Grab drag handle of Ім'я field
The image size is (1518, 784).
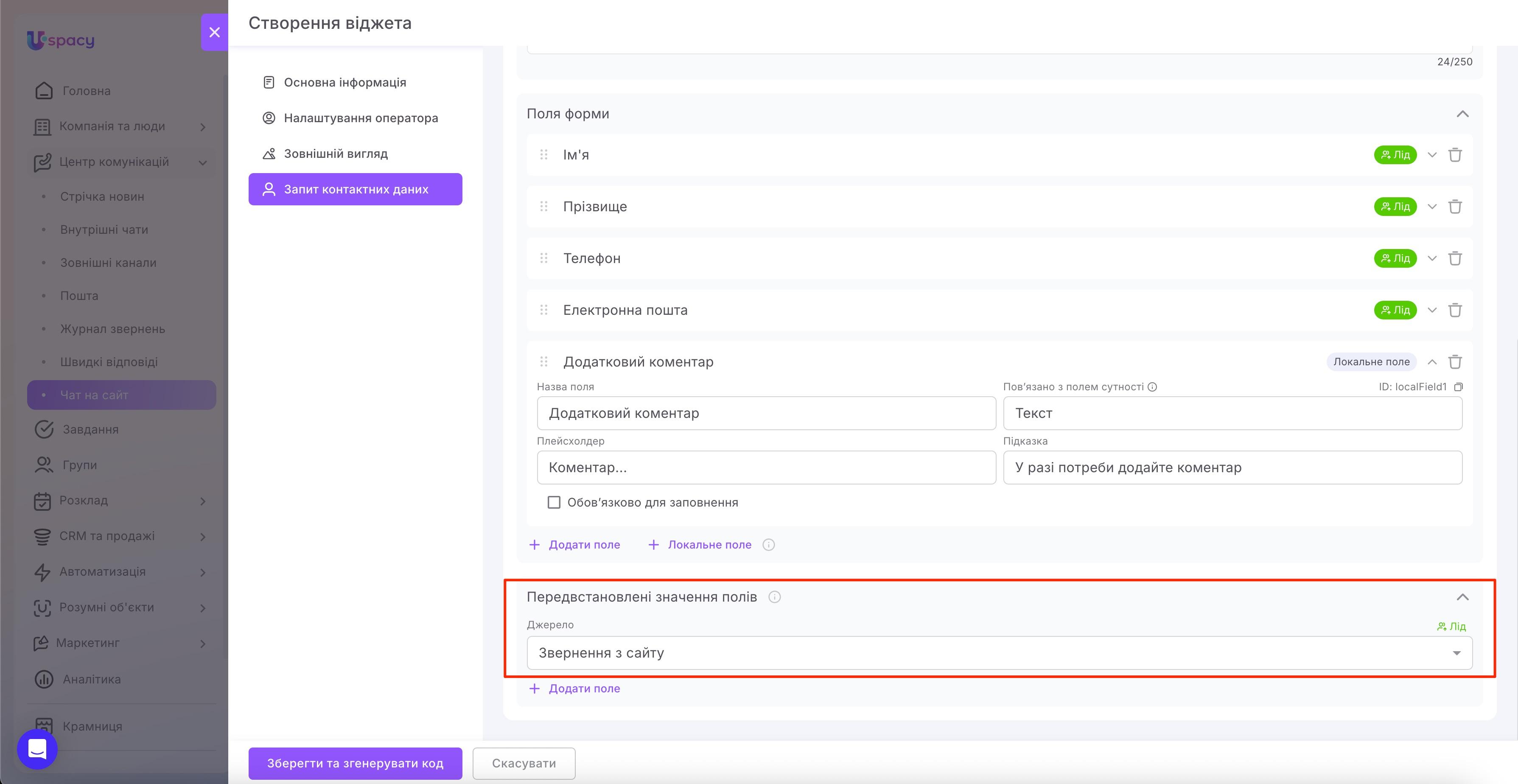(x=544, y=154)
